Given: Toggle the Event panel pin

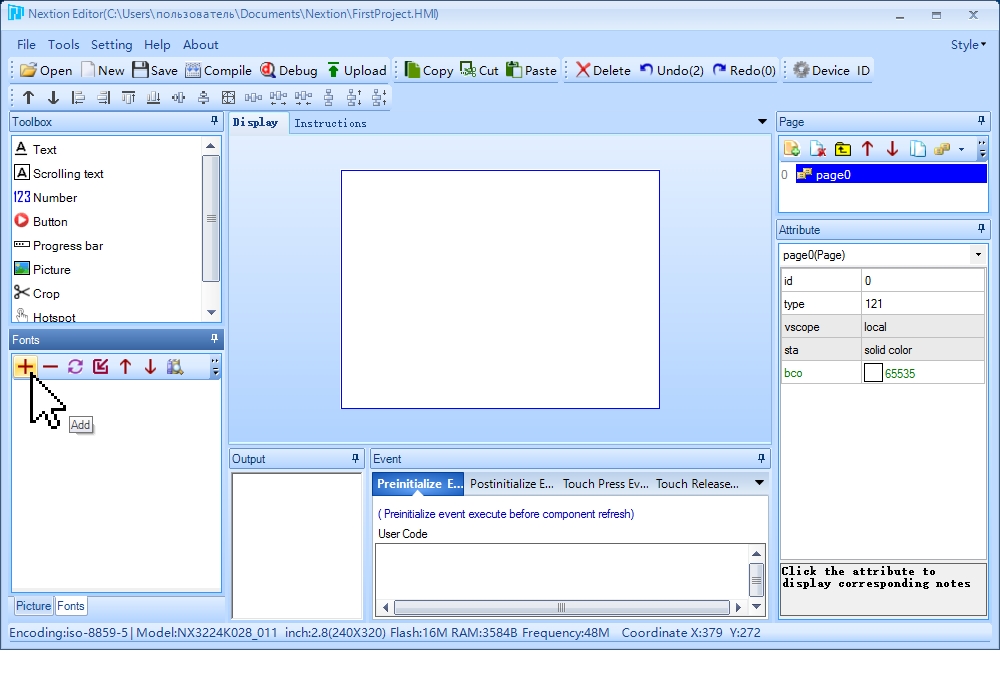Looking at the screenshot, I should tap(761, 458).
